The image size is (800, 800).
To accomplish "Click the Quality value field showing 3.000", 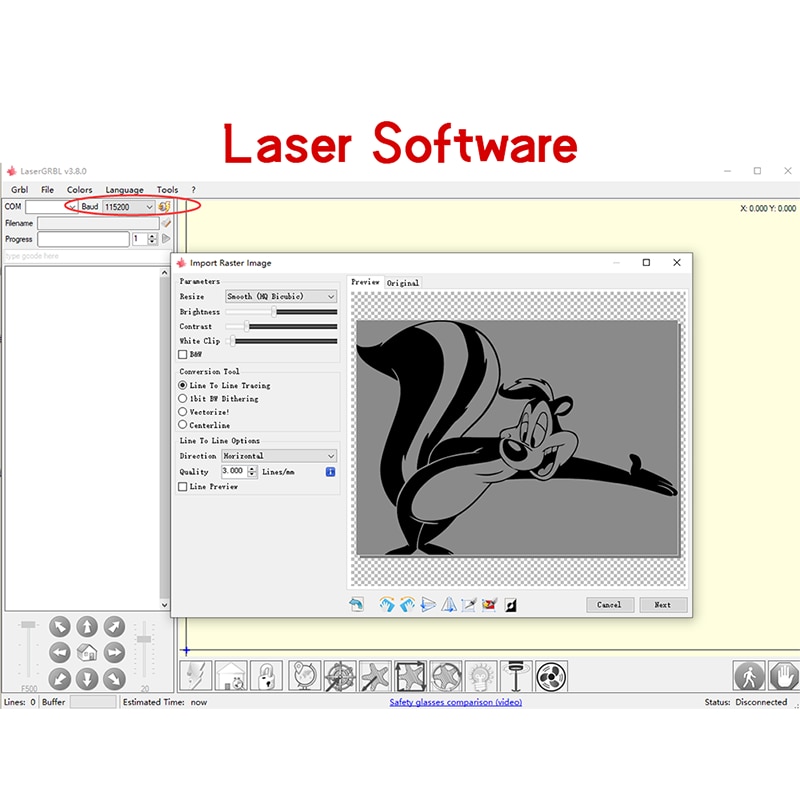I will (234, 471).
